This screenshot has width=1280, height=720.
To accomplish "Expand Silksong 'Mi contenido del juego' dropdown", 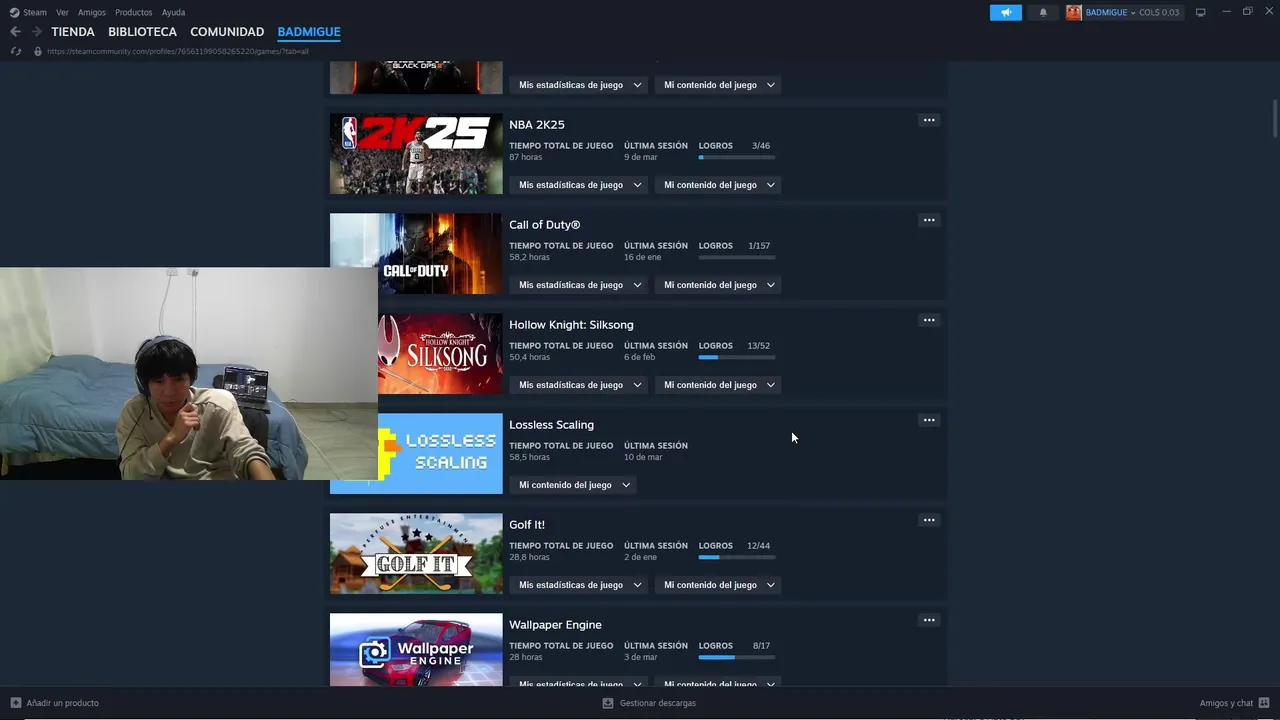I will coord(718,385).
